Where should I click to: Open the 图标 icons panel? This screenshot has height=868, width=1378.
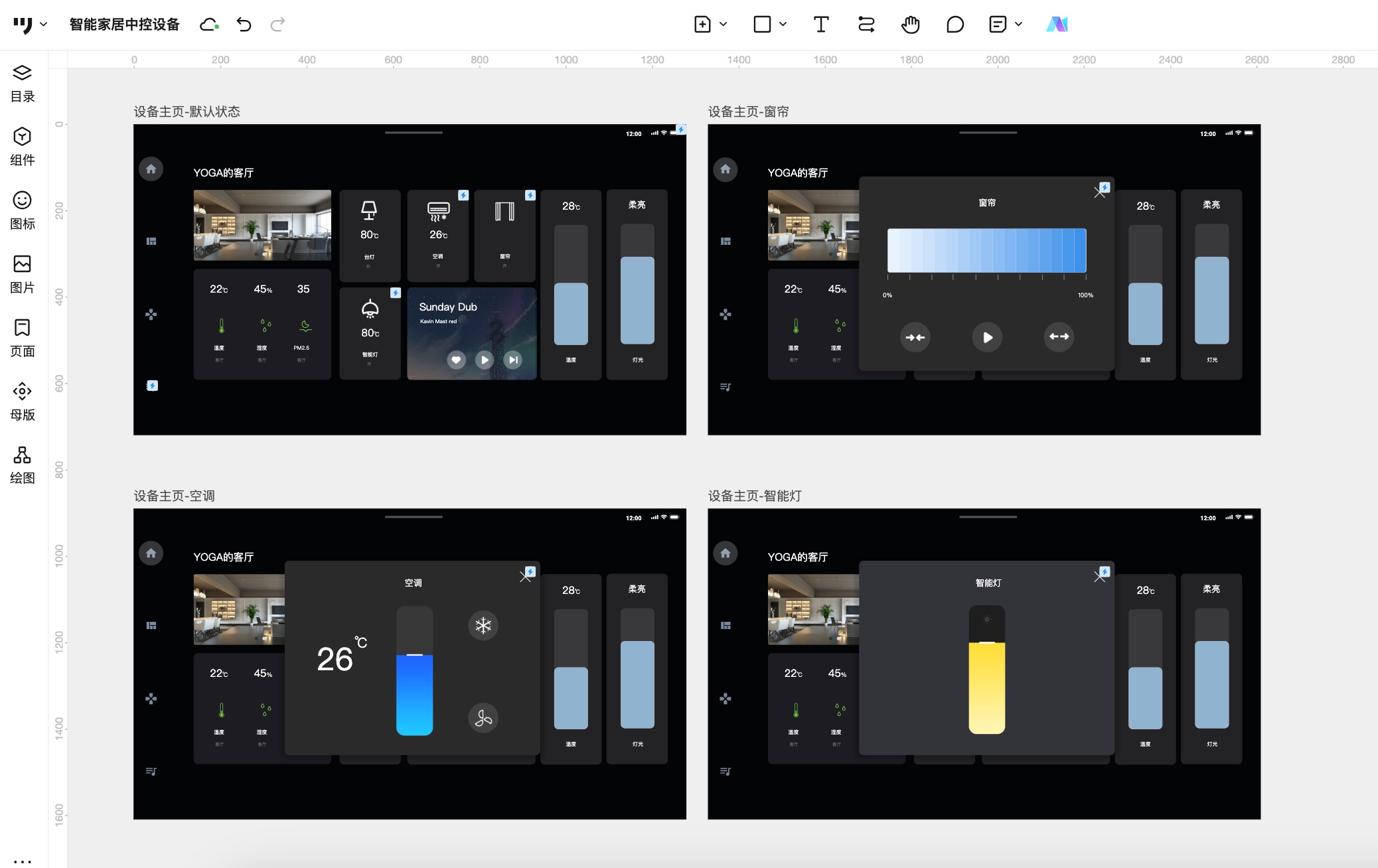tap(22, 210)
